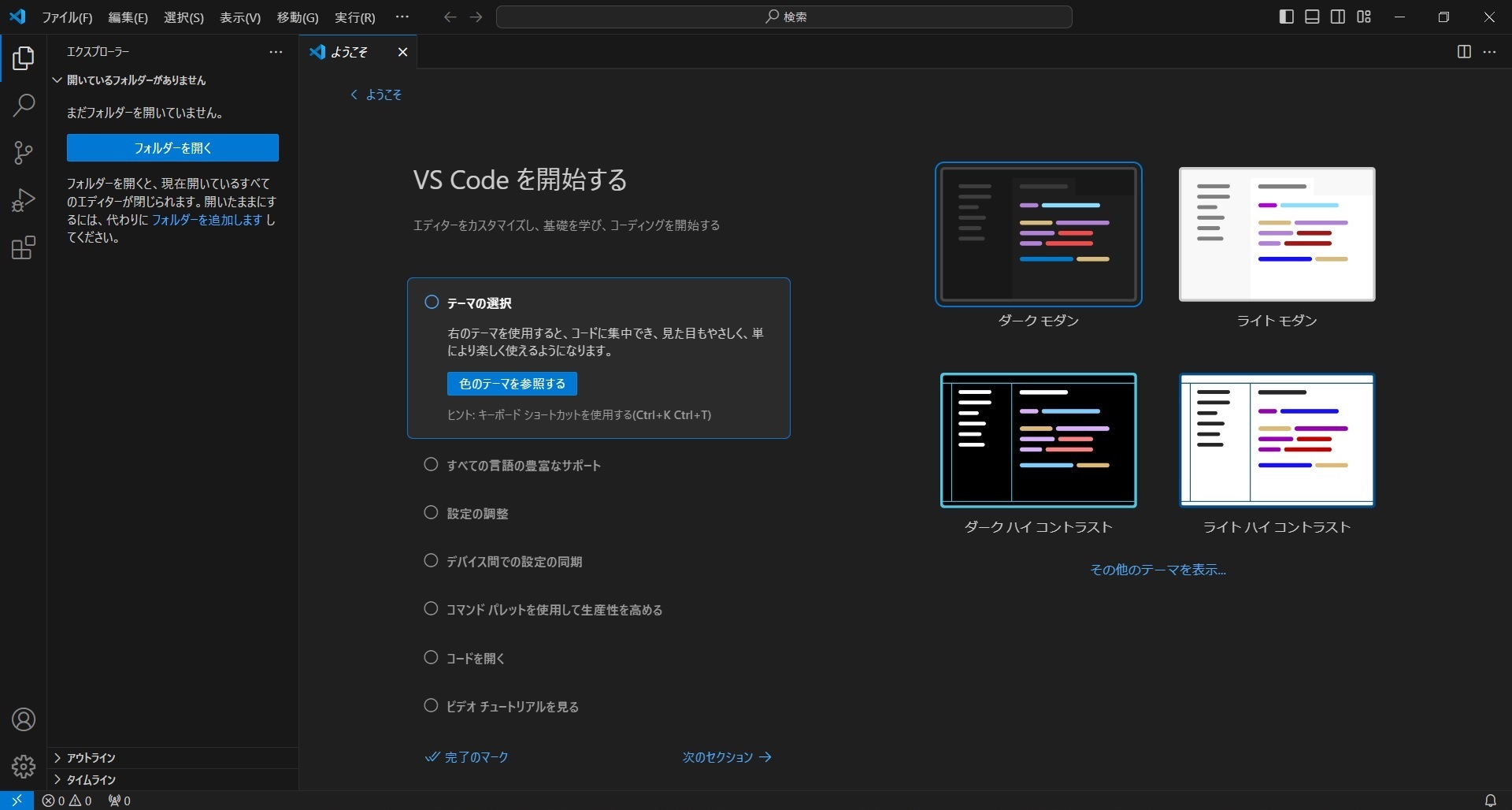Select コマンド パレットを使用して生産性を高める step
The width and height of the screenshot is (1512, 810).
point(543,610)
